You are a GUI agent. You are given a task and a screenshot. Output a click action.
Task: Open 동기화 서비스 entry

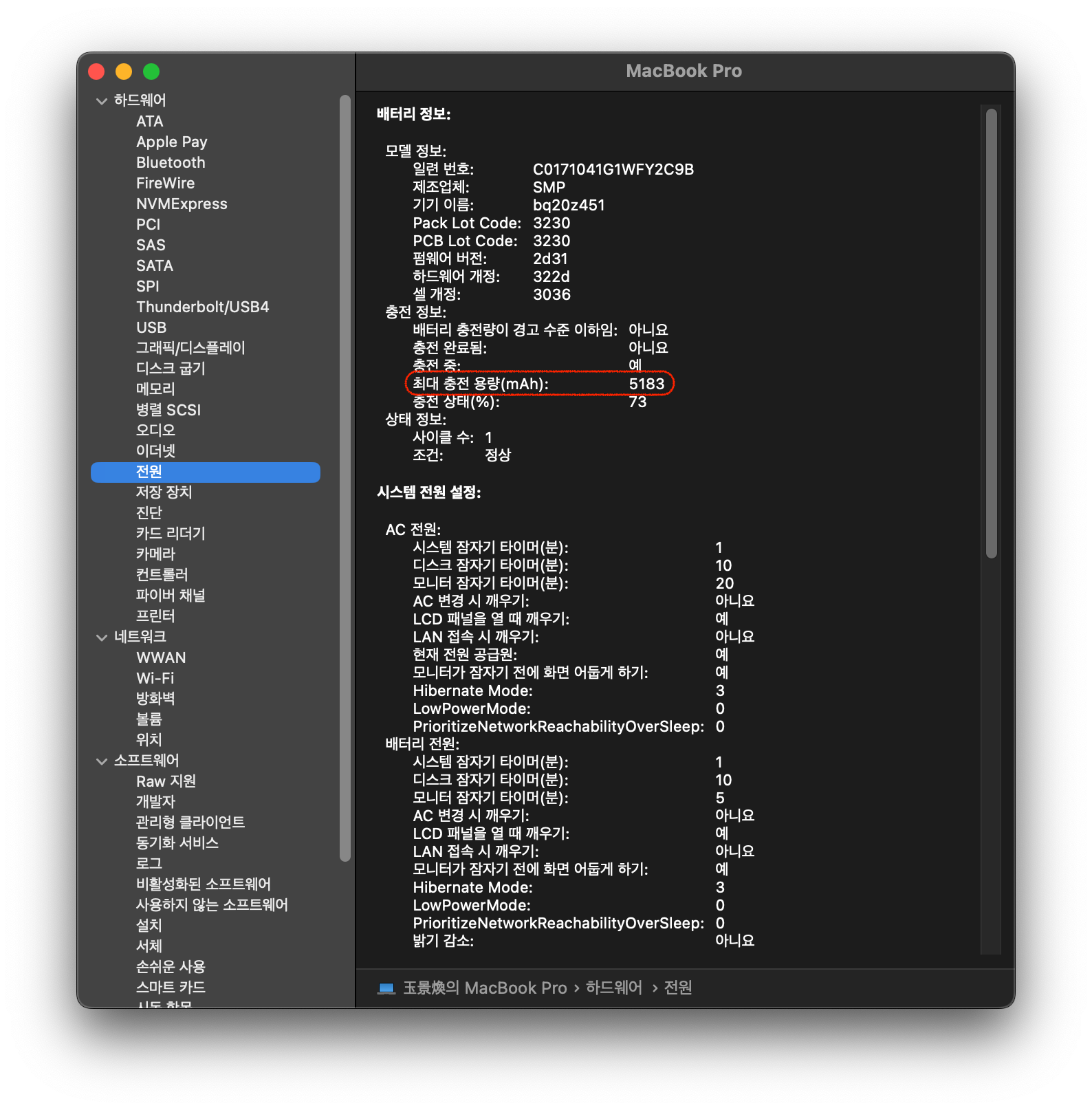pos(177,843)
